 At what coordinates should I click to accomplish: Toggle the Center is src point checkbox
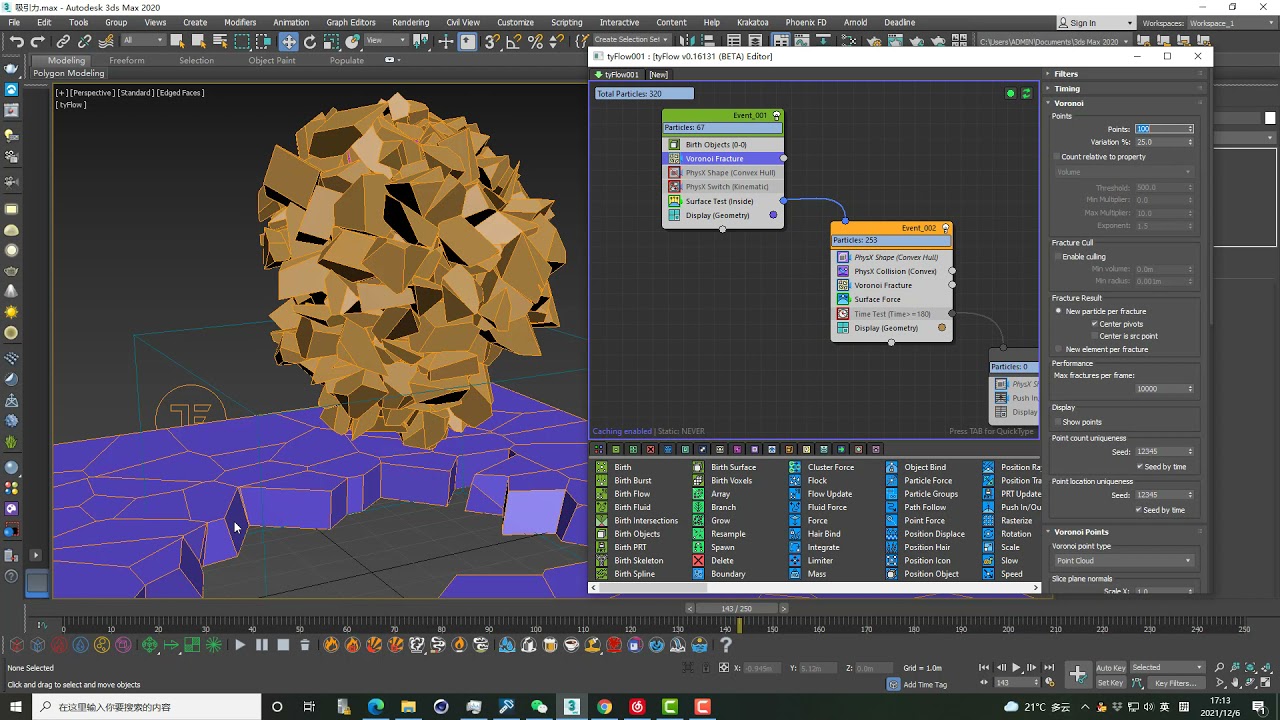[x=1094, y=336]
